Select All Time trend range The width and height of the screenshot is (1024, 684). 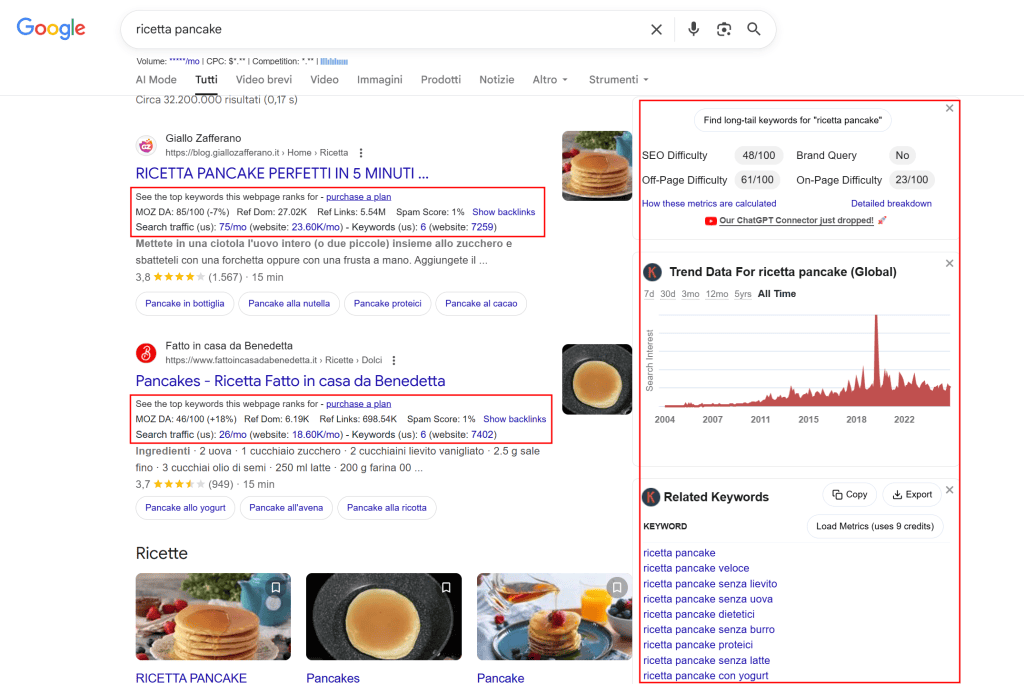tap(776, 294)
